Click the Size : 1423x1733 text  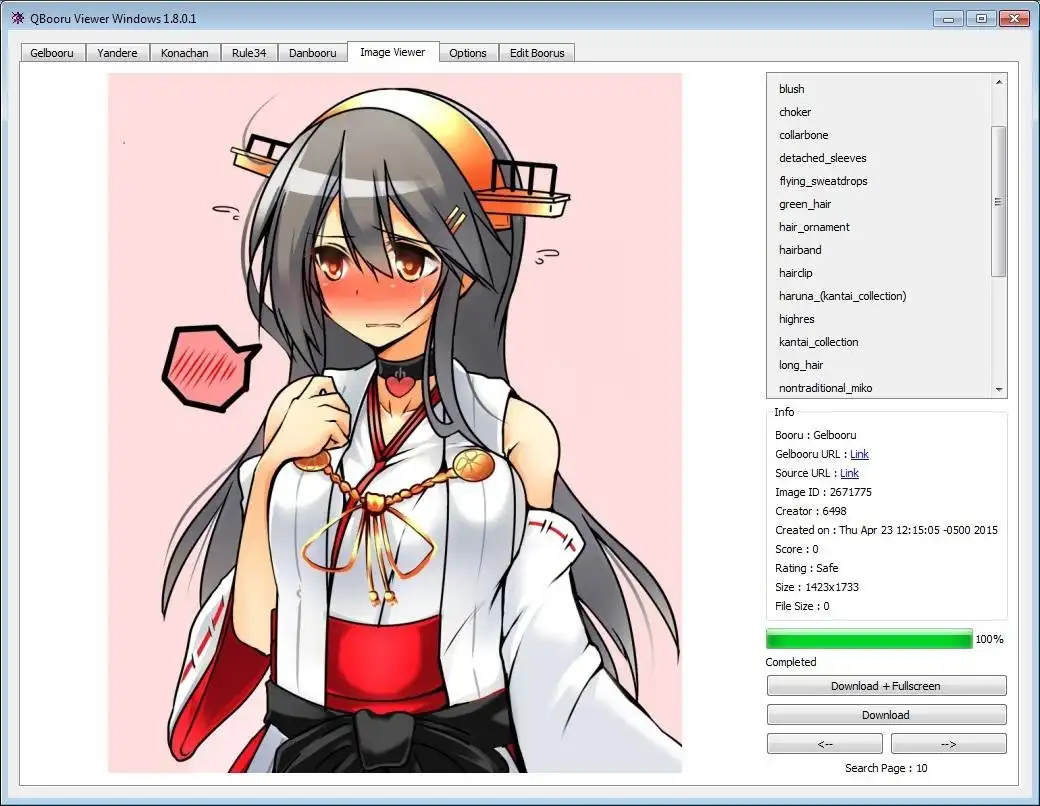coord(816,587)
